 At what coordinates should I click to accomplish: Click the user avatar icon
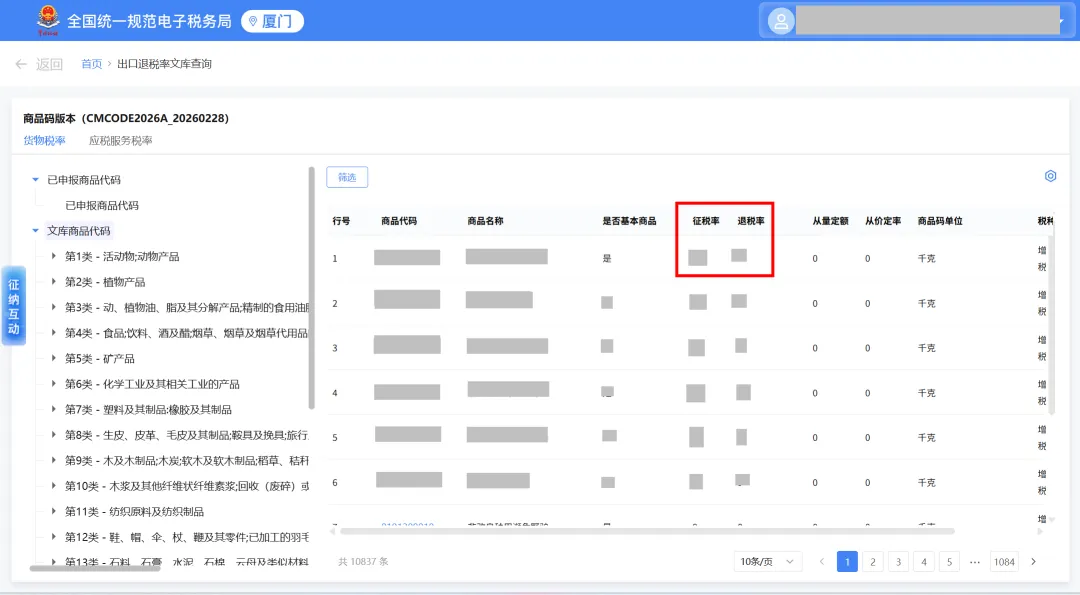781,21
